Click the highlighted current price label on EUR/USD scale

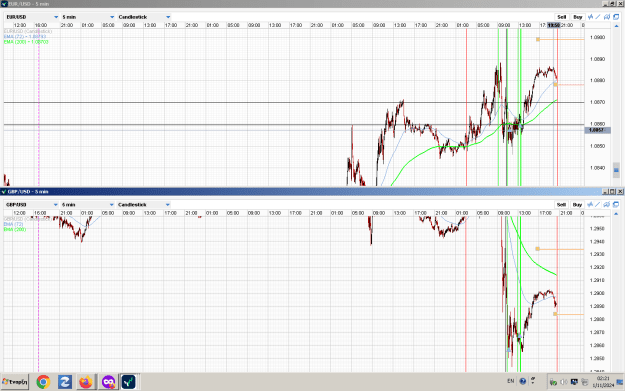tap(597, 130)
